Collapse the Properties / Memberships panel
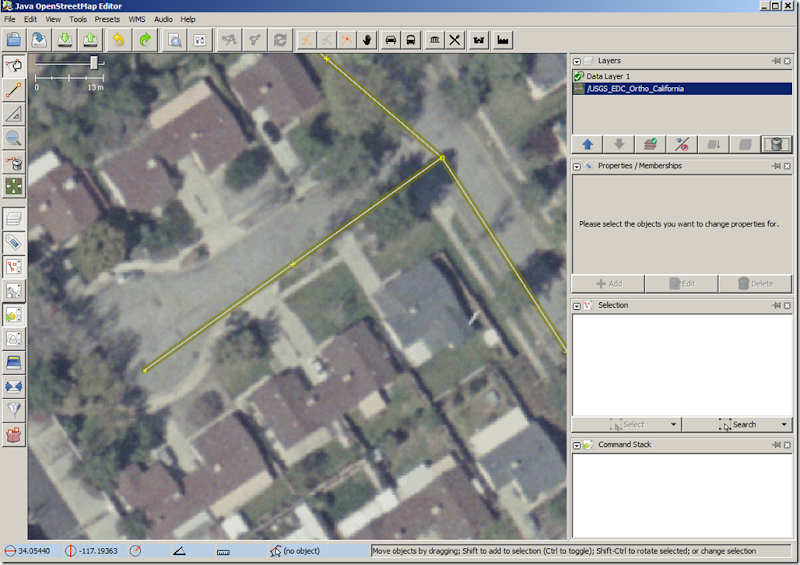The width and height of the screenshot is (800, 565). (577, 166)
